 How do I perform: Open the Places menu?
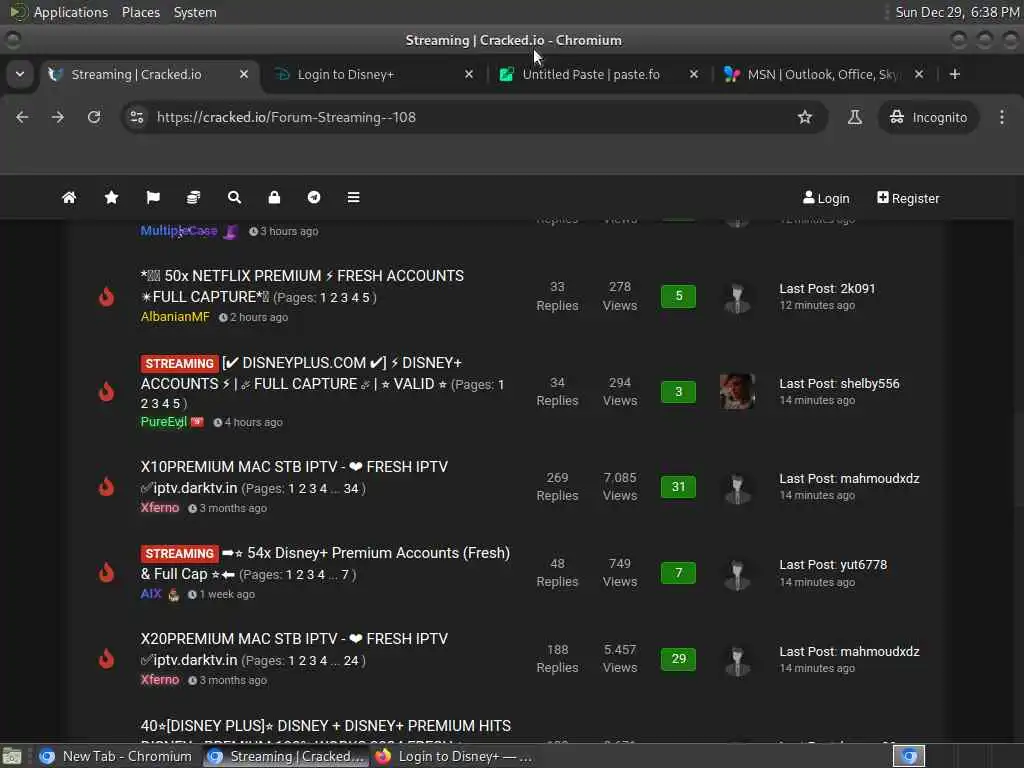click(140, 12)
